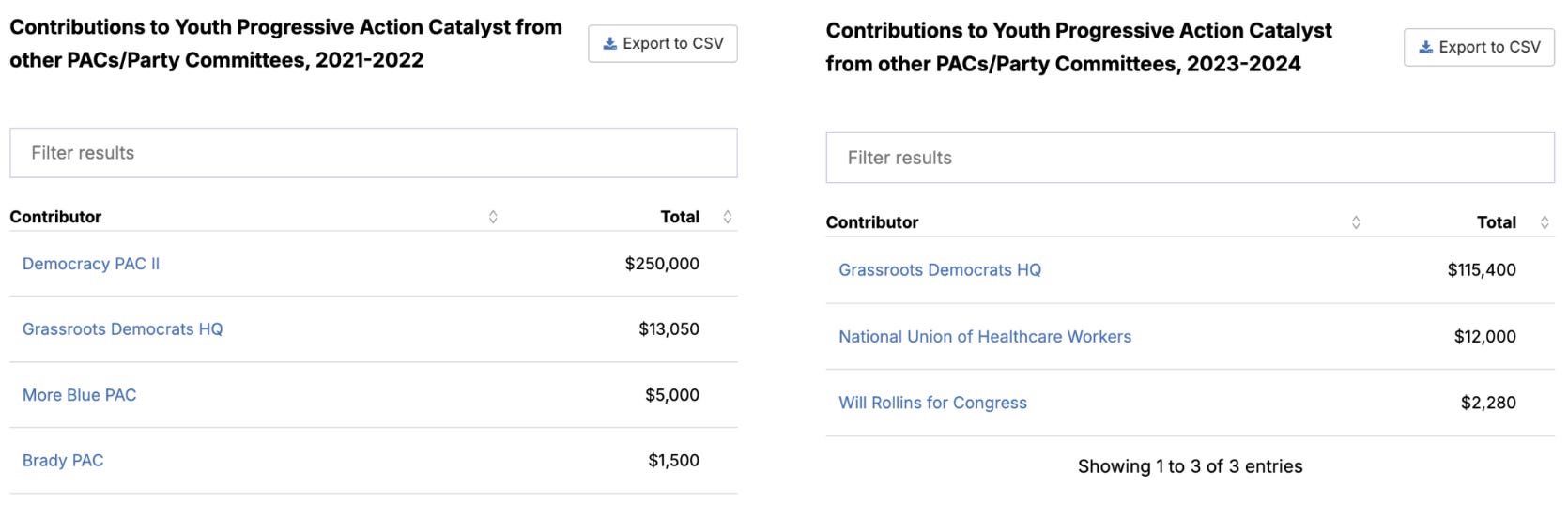This screenshot has height=518, width=1568.
Task: Open the Brady PAC link
Action: tap(63, 461)
